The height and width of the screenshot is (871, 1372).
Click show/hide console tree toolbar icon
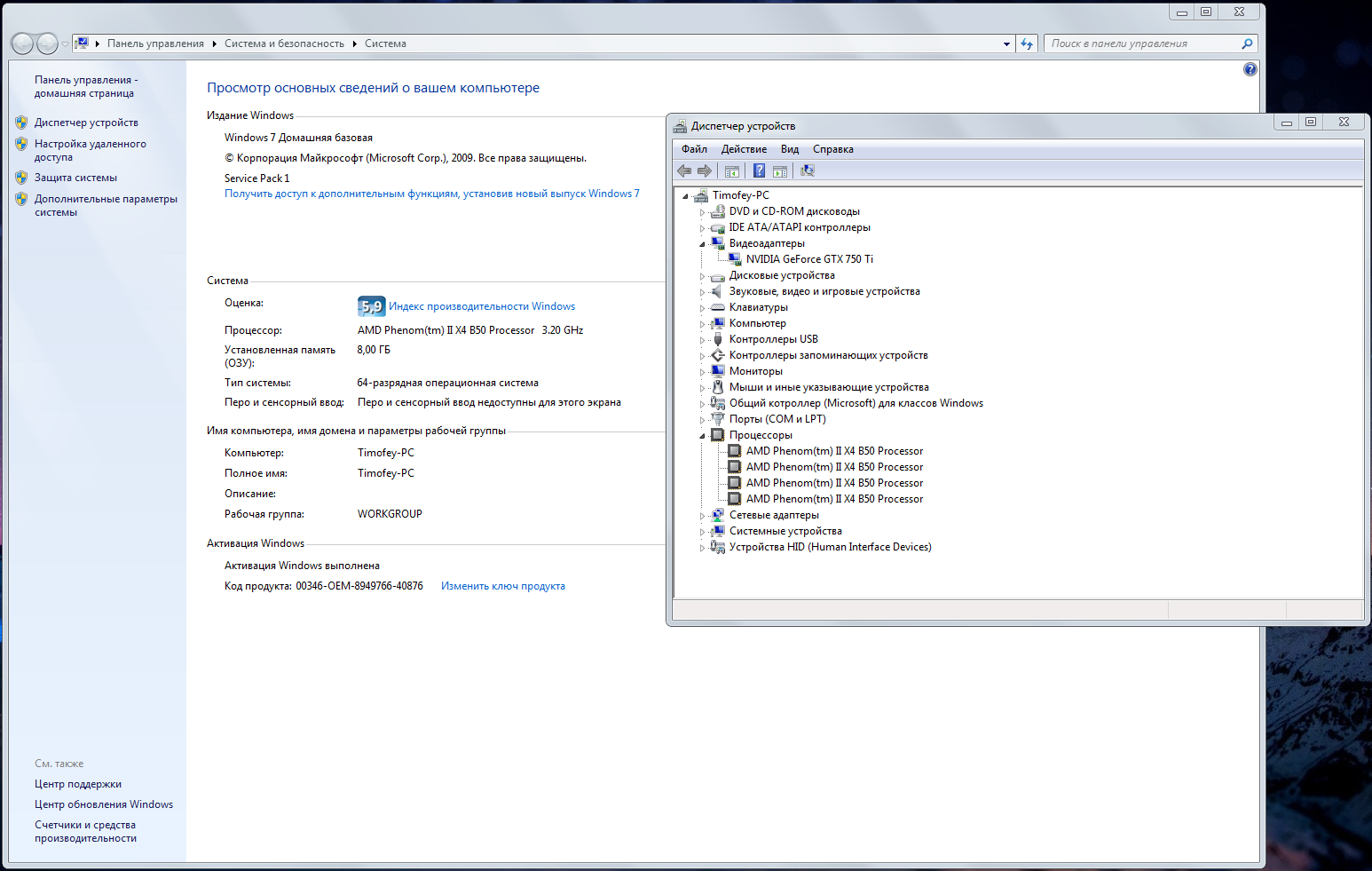[732, 171]
